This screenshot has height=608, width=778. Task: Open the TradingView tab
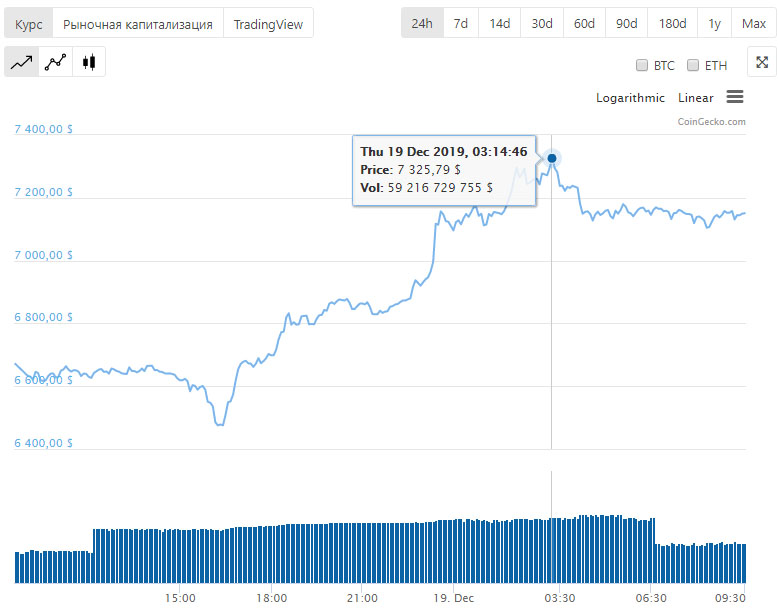click(x=268, y=24)
